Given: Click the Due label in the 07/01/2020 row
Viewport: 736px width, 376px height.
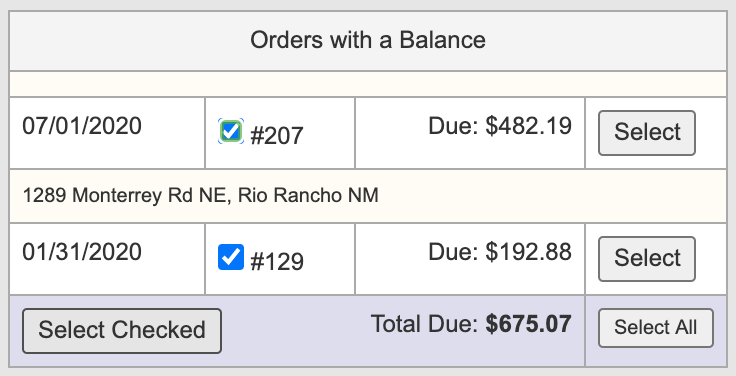Looking at the screenshot, I should coord(453,126).
